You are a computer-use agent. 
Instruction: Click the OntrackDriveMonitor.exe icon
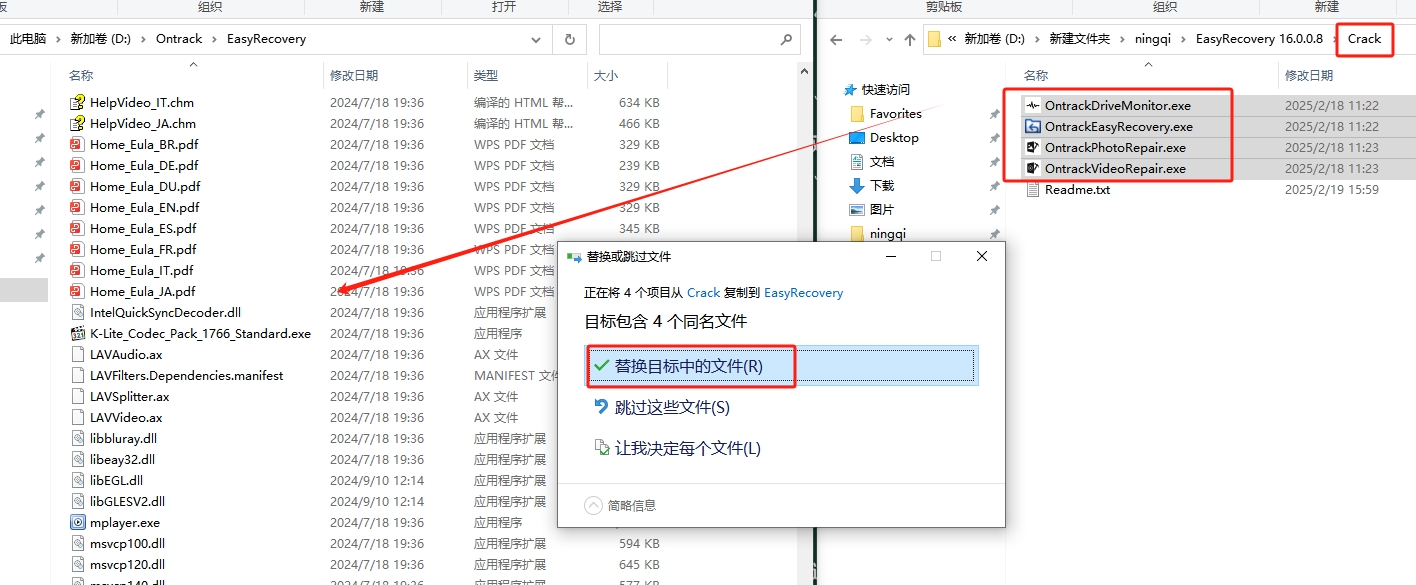pos(1033,105)
